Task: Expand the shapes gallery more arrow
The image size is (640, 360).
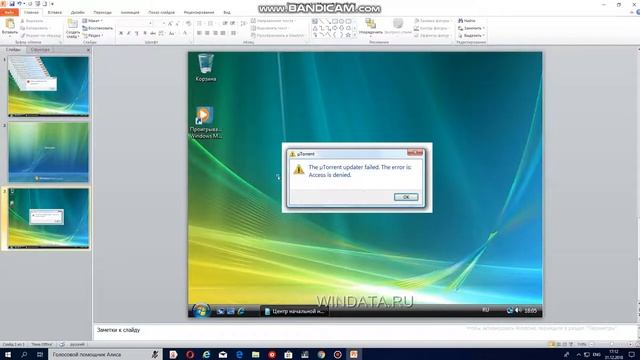Action: click(x=354, y=36)
